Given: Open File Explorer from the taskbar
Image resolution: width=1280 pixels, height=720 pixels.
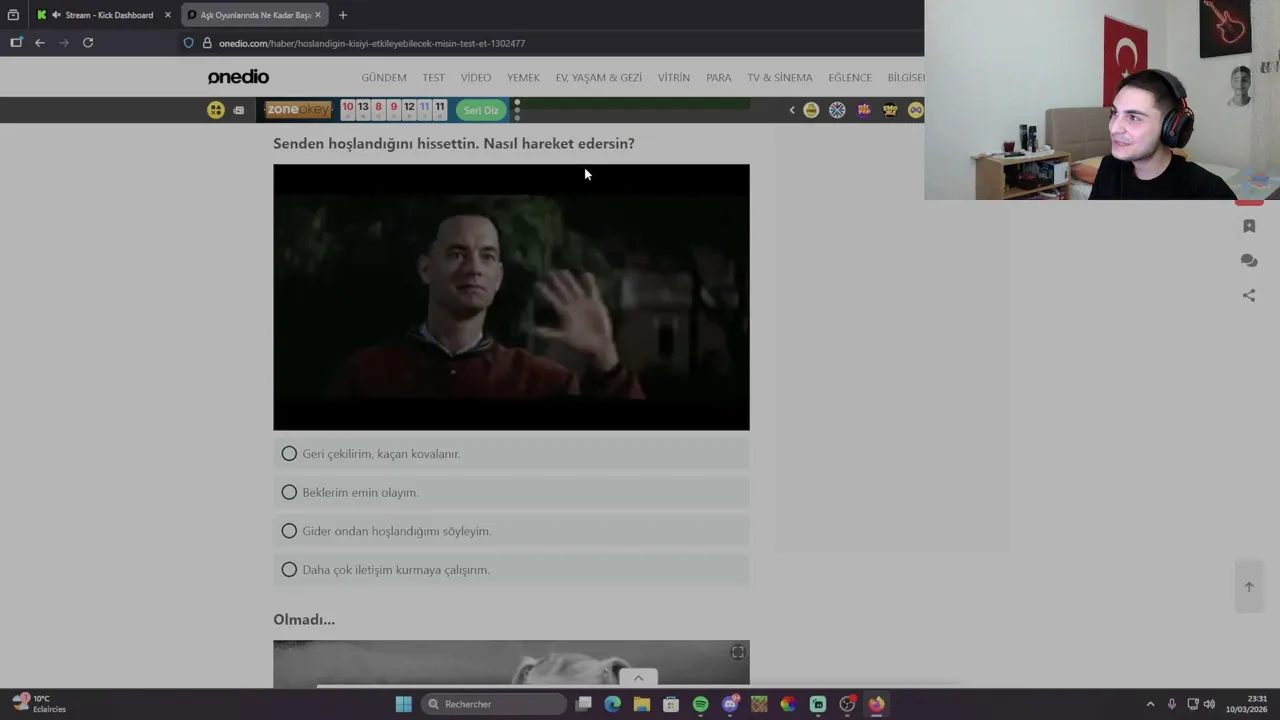Looking at the screenshot, I should (x=642, y=704).
